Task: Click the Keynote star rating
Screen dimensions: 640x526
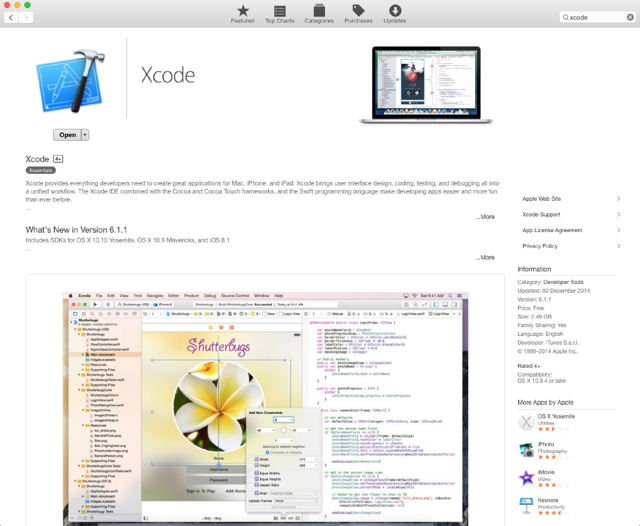Action: 553,513
